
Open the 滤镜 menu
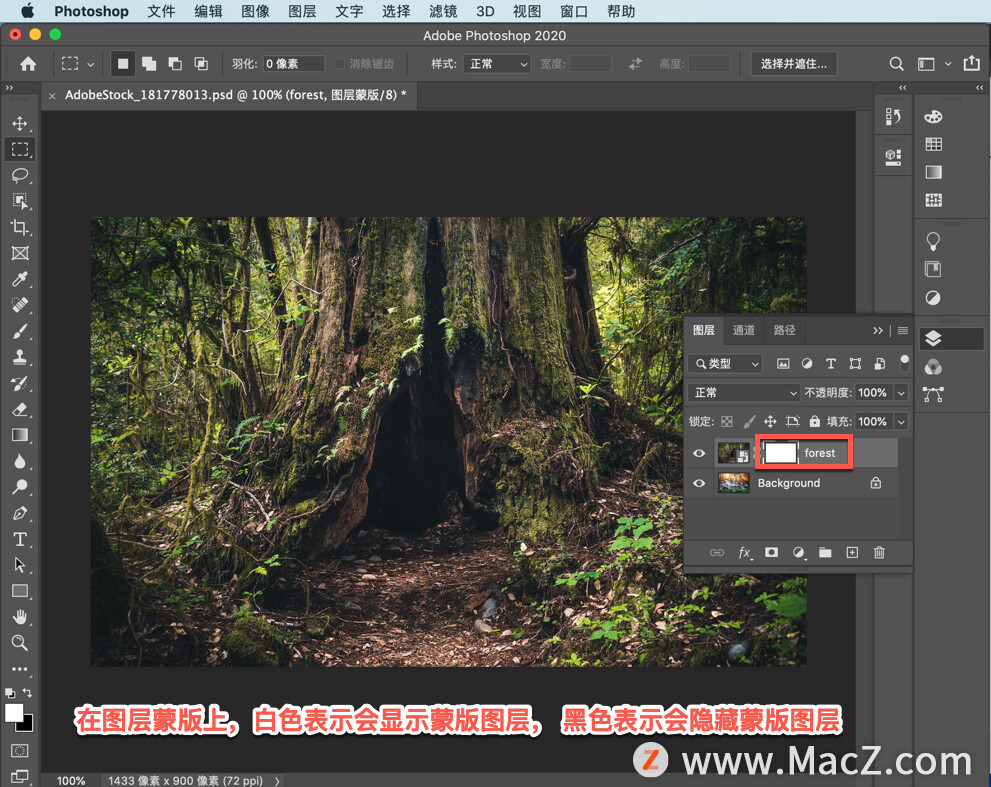pyautogui.click(x=443, y=12)
